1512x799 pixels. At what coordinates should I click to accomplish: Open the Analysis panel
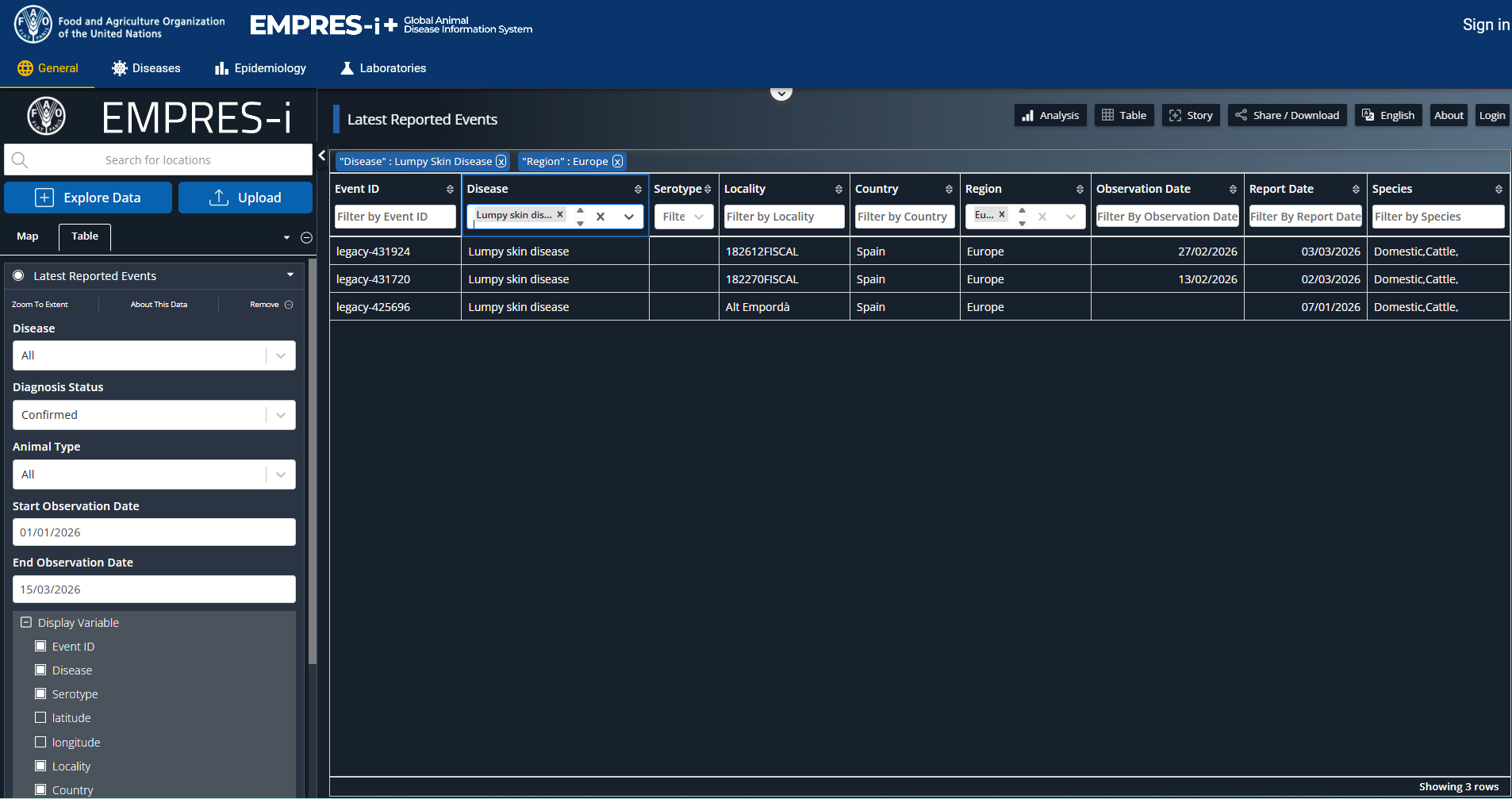click(x=1050, y=115)
